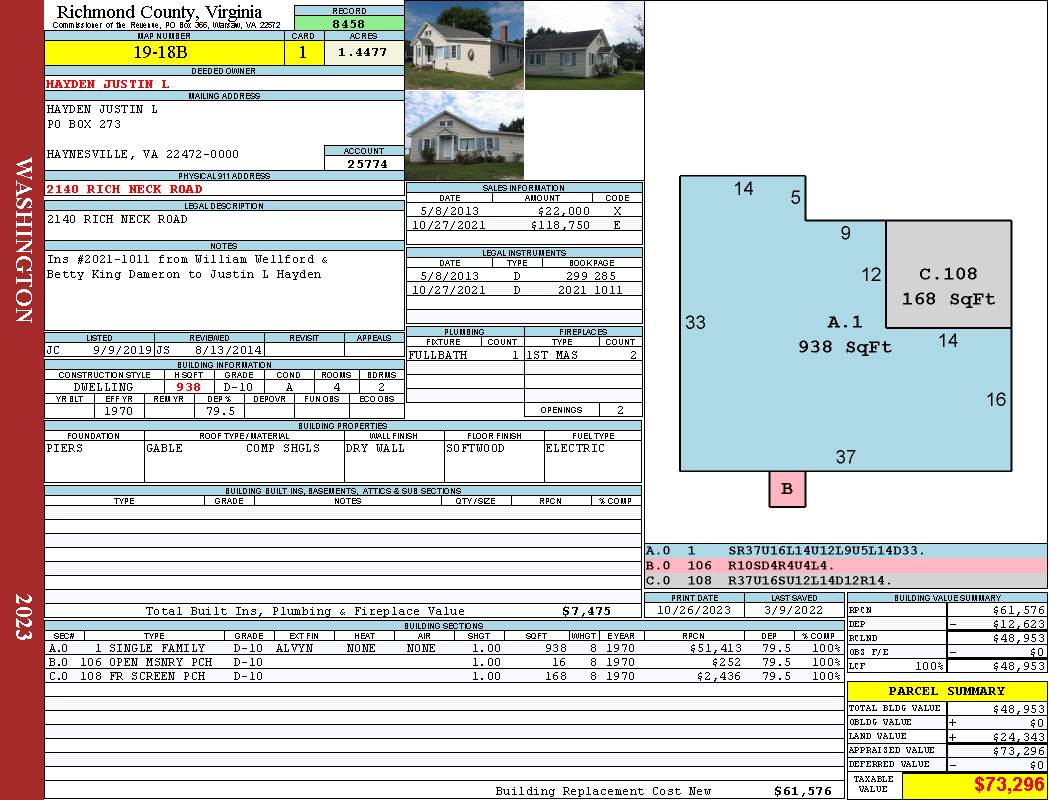
Task: Click the DEP value $12,623
Action: click(1019, 624)
